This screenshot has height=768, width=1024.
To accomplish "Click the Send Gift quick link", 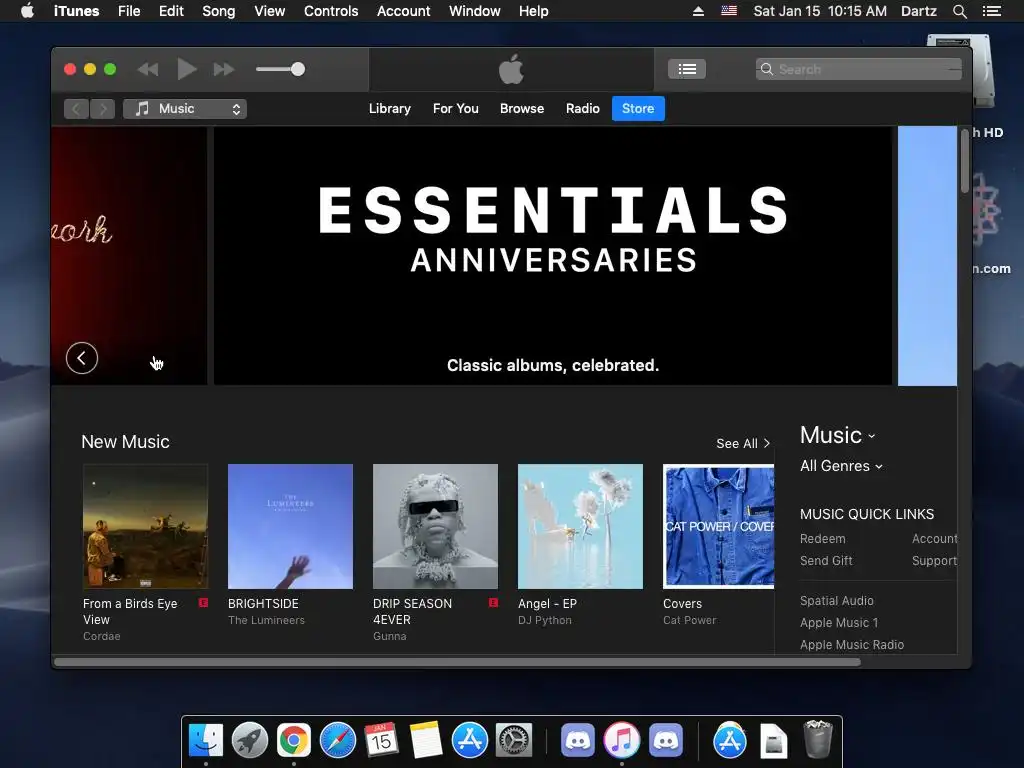I will tap(826, 561).
